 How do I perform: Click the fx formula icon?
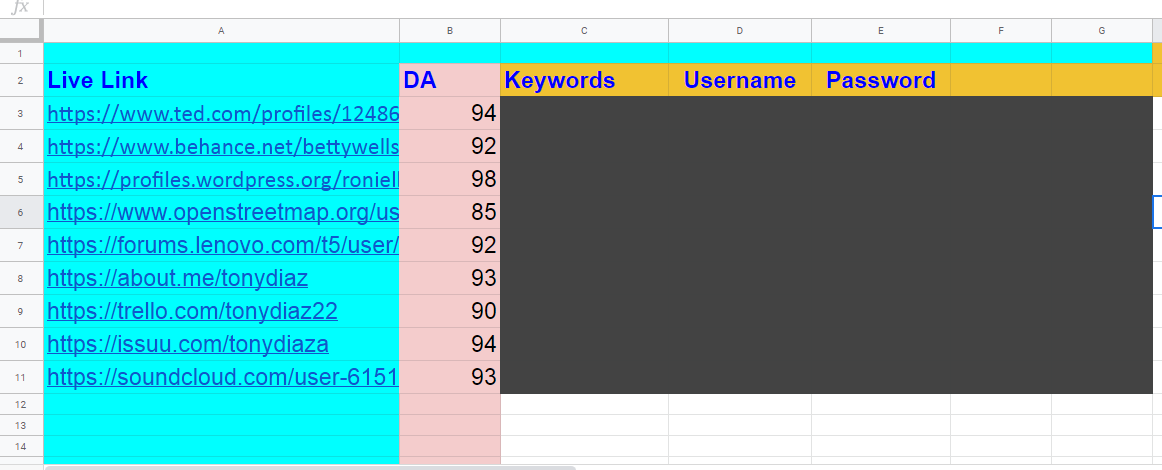pyautogui.click(x=21, y=8)
